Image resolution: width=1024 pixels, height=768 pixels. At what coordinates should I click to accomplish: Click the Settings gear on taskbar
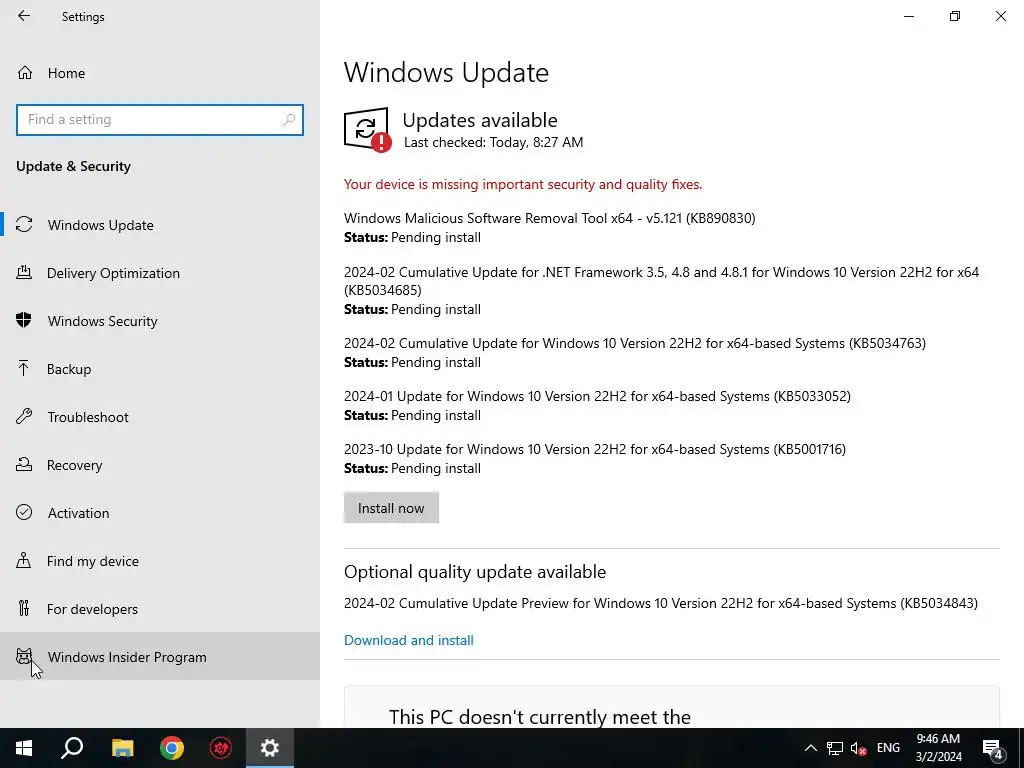[x=270, y=748]
